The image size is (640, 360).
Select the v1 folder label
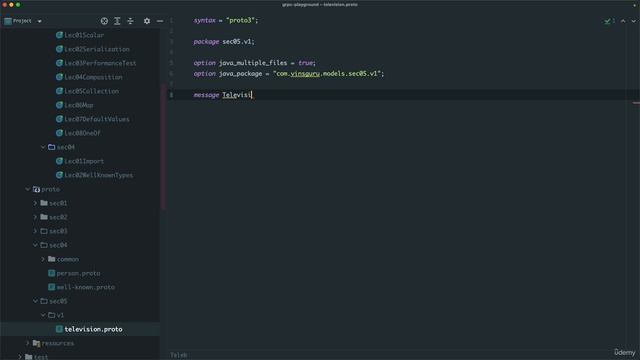click(x=60, y=315)
